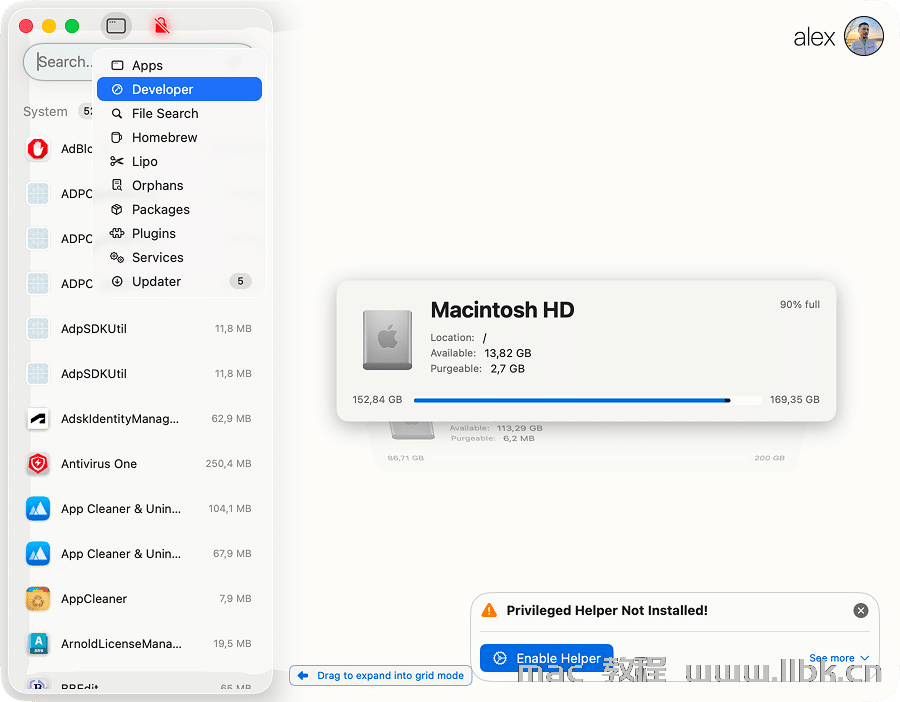Click the Macintosh HD drive icon
Viewport: 900px width, 702px height.
(387, 340)
